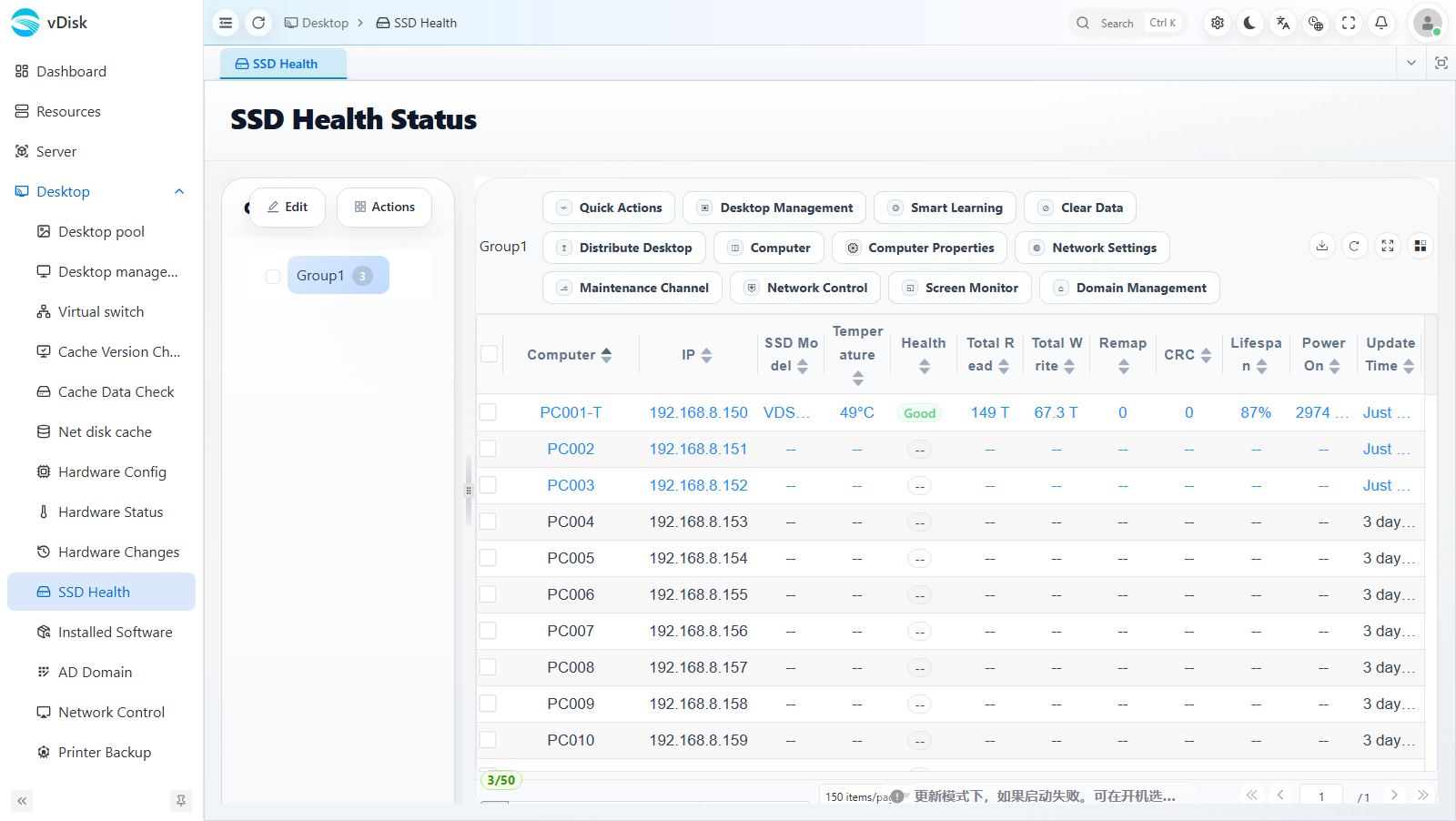
Task: Open settings gear in top bar
Action: (x=1217, y=23)
